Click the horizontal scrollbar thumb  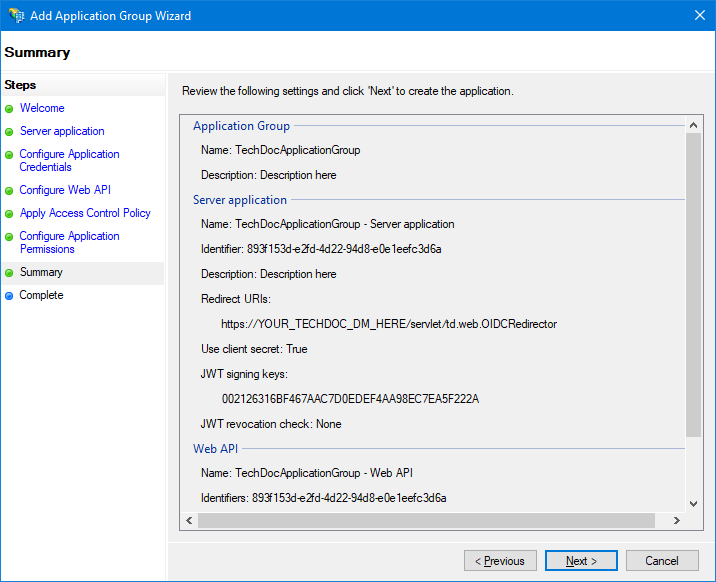click(426, 520)
